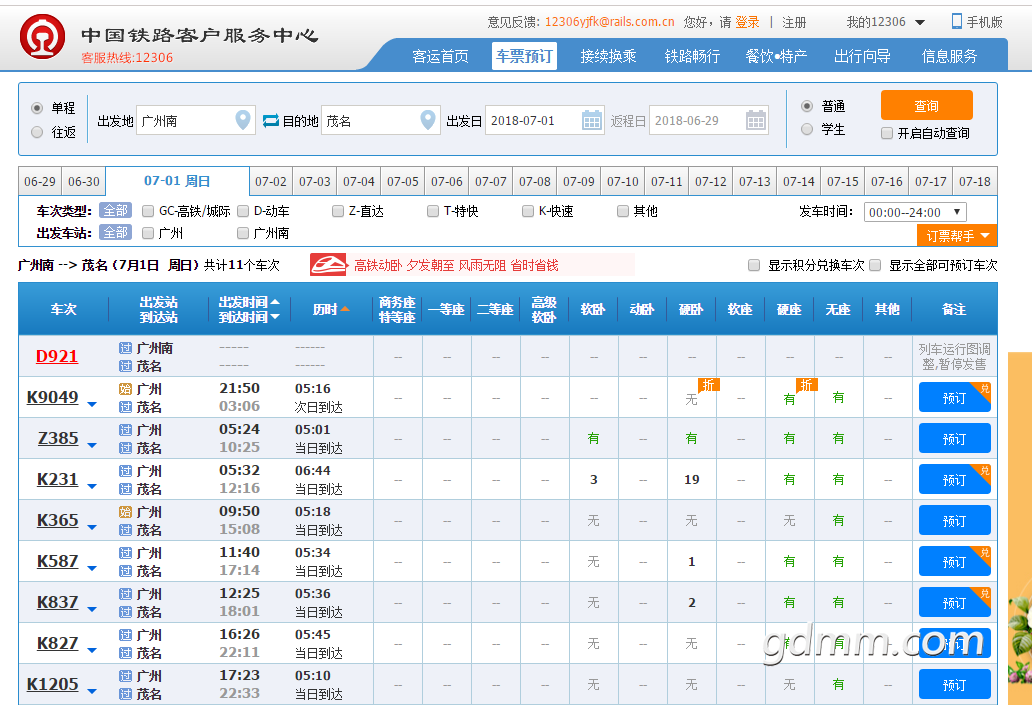Image resolution: width=1032 pixels, height=705 pixels.
Task: Check 显示积分兑换车次 checkbox
Action: click(754, 265)
